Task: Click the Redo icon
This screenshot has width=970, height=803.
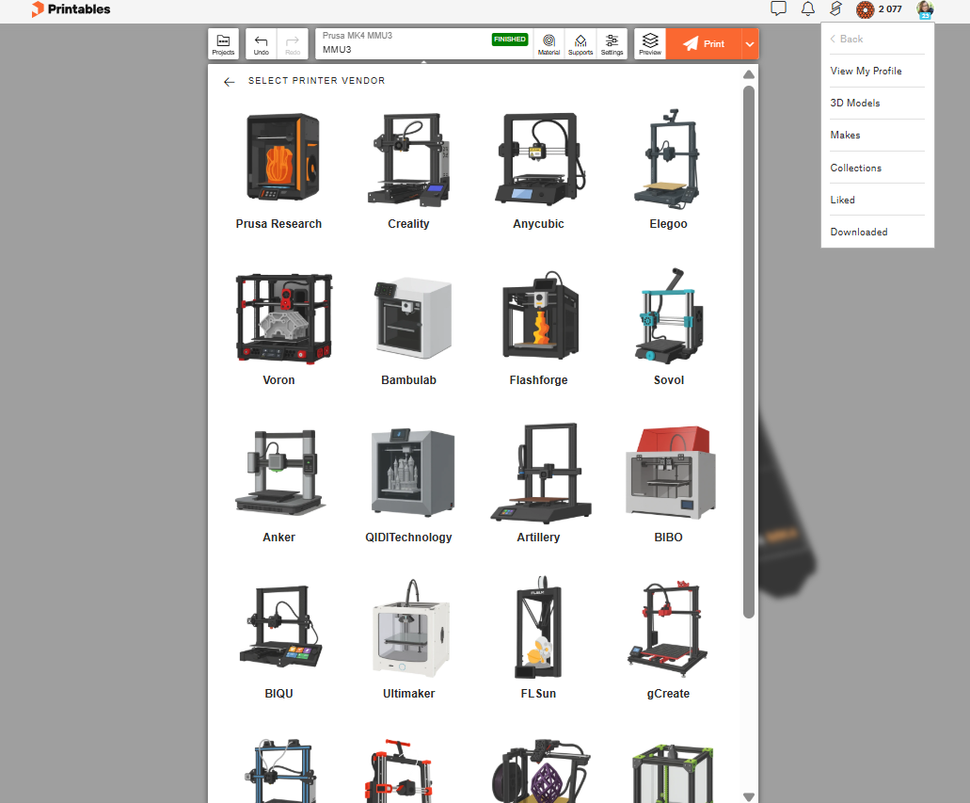Action: pos(292,43)
